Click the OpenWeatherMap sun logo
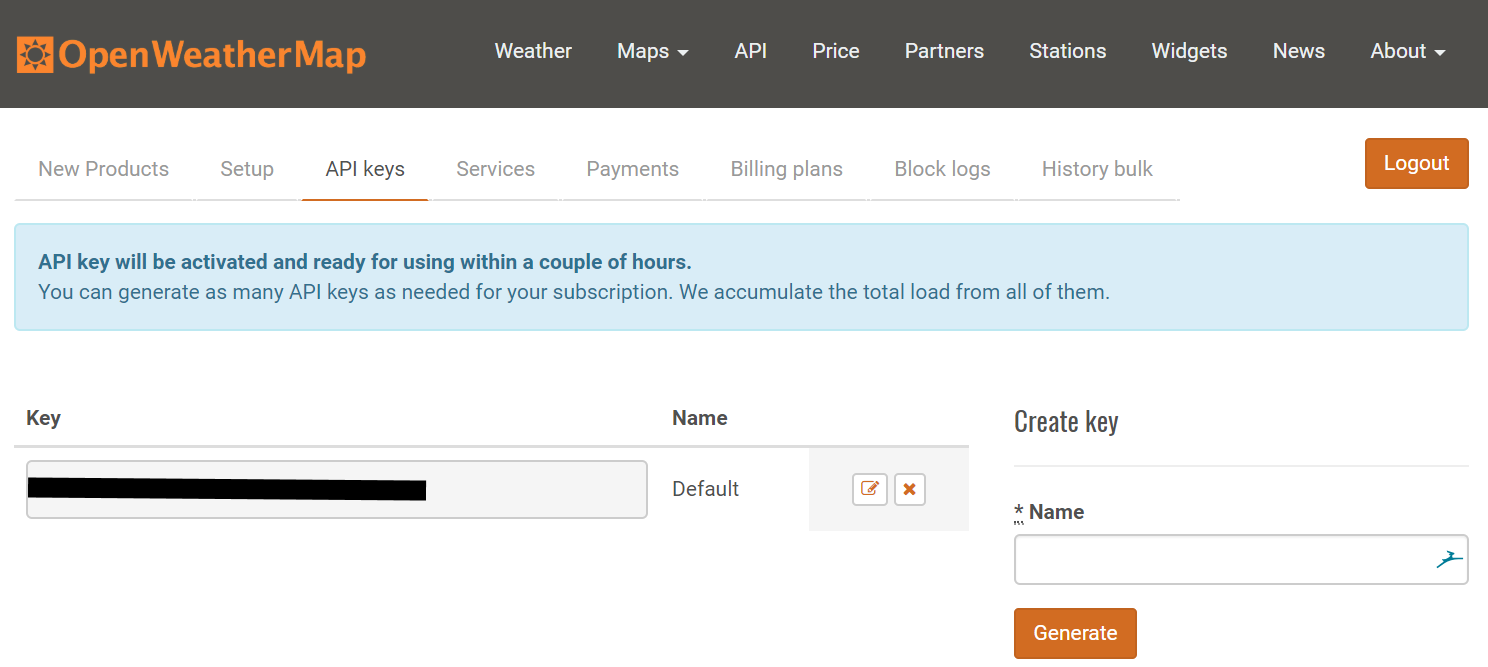Screen dimensions: 1488x667 [x=35, y=54]
